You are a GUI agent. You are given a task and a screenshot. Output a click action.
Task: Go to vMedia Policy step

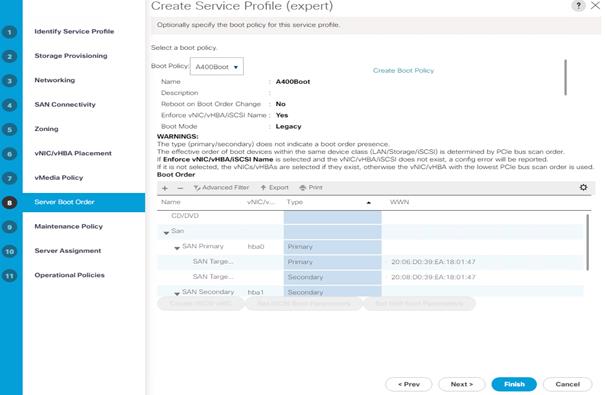(59, 177)
